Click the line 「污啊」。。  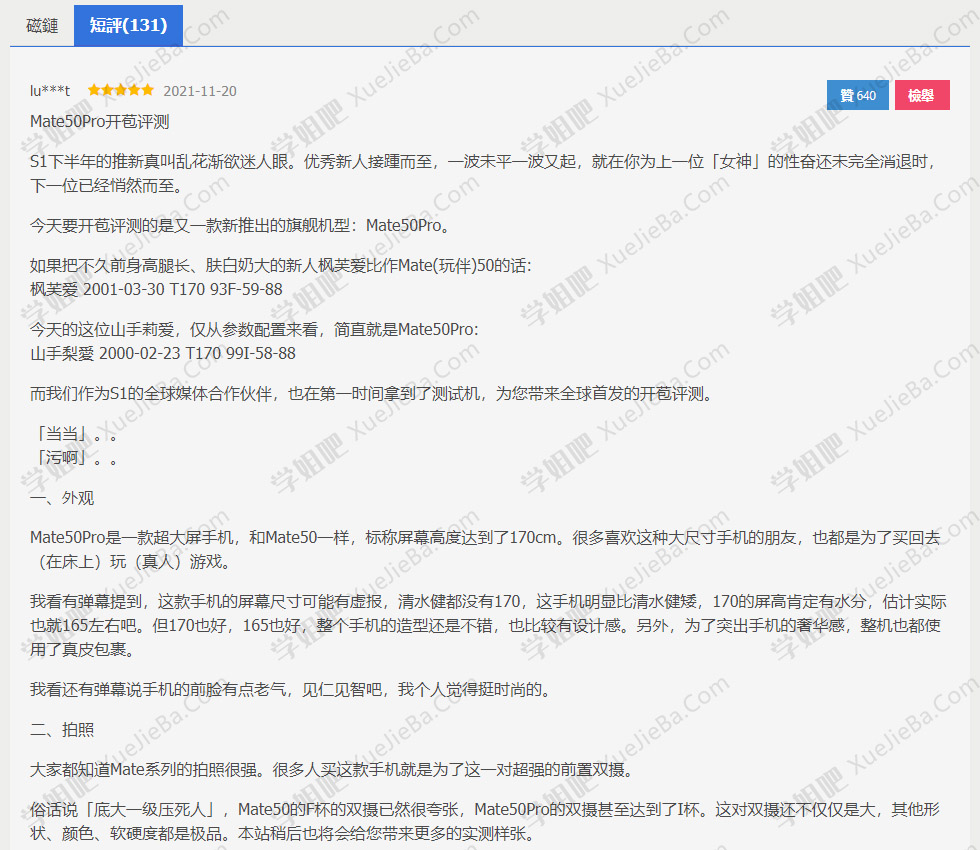click(75, 458)
